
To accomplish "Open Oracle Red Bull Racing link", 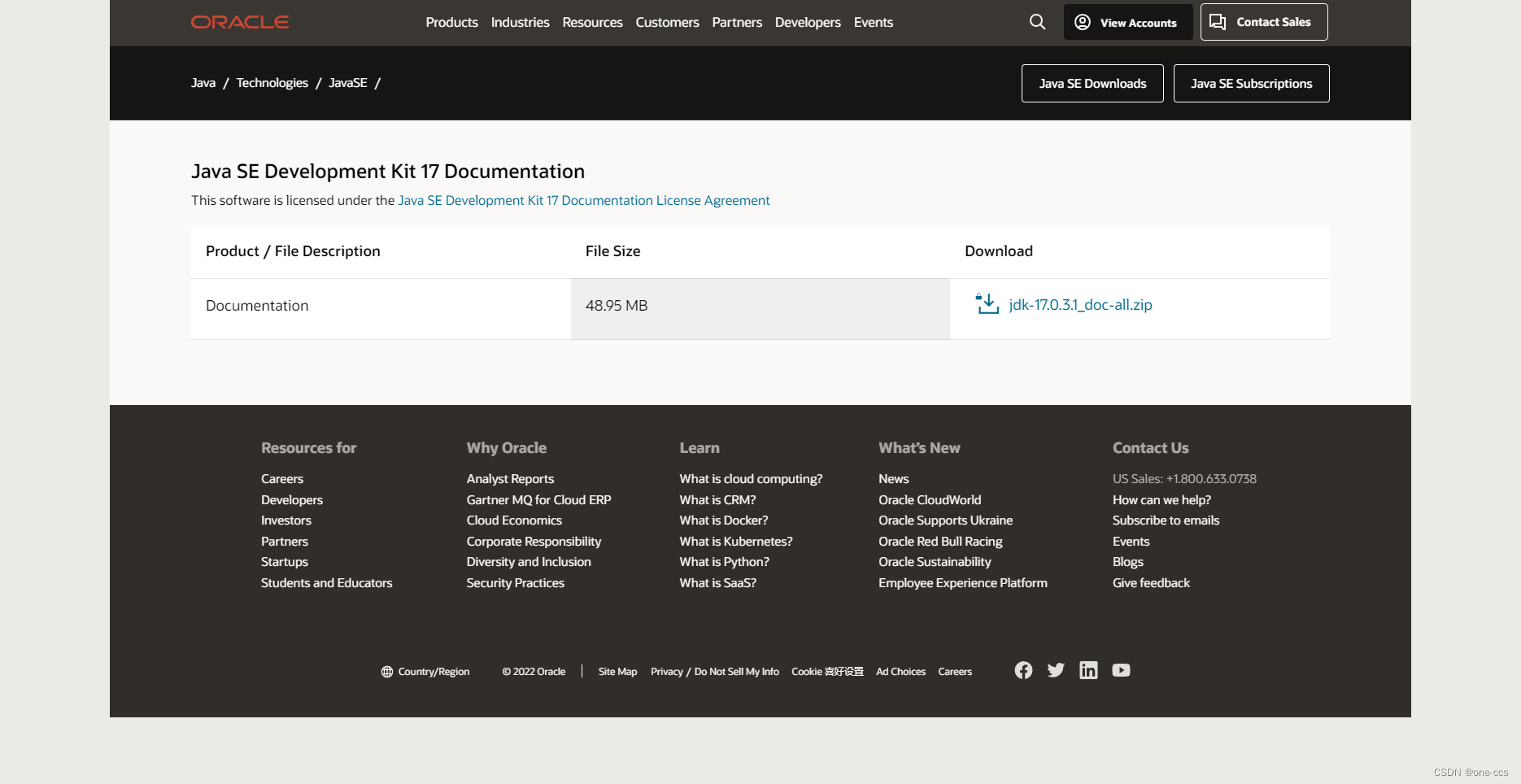I will click(x=940, y=541).
